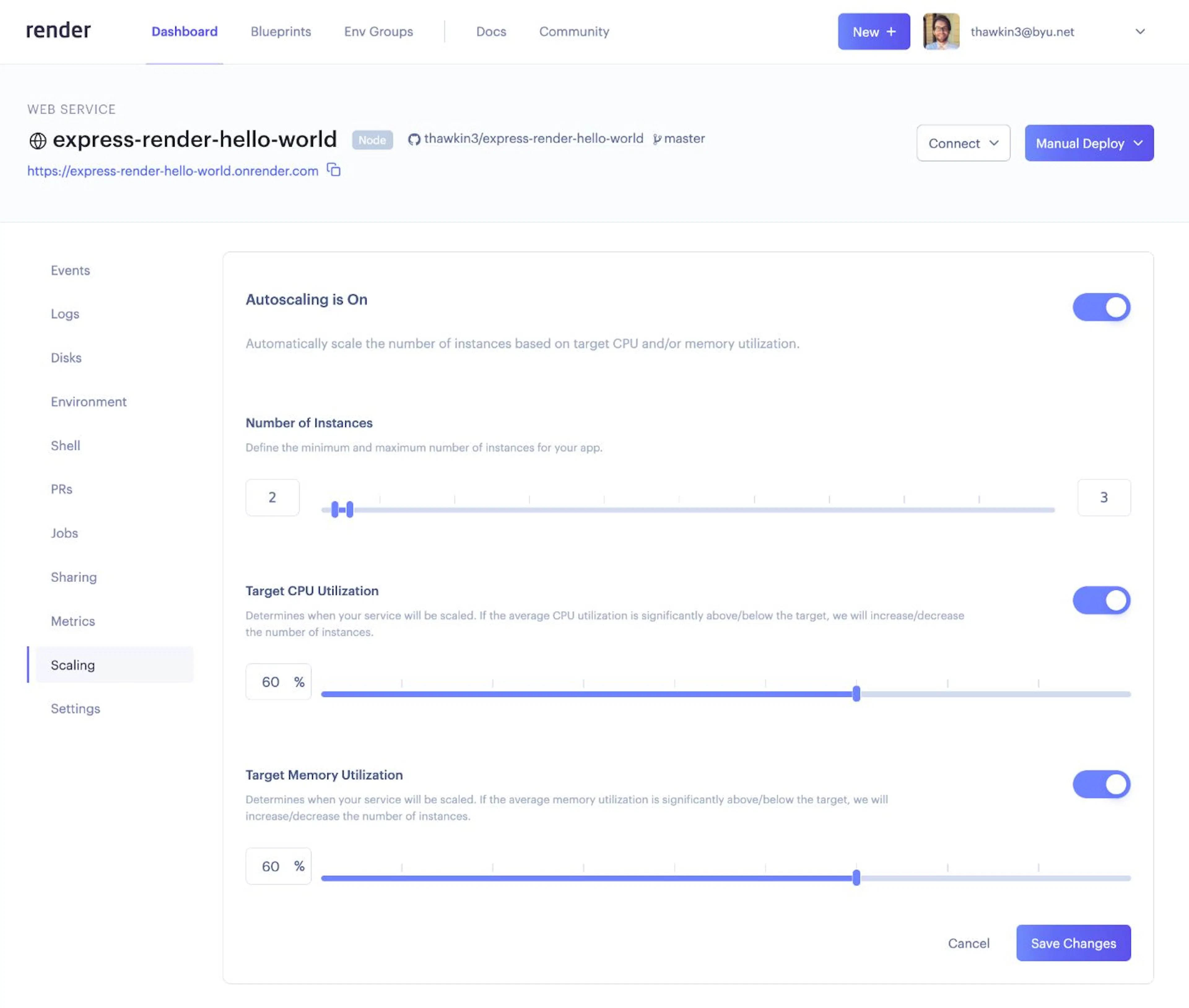Click the master branch link
1189x1008 pixels.
[684, 139]
